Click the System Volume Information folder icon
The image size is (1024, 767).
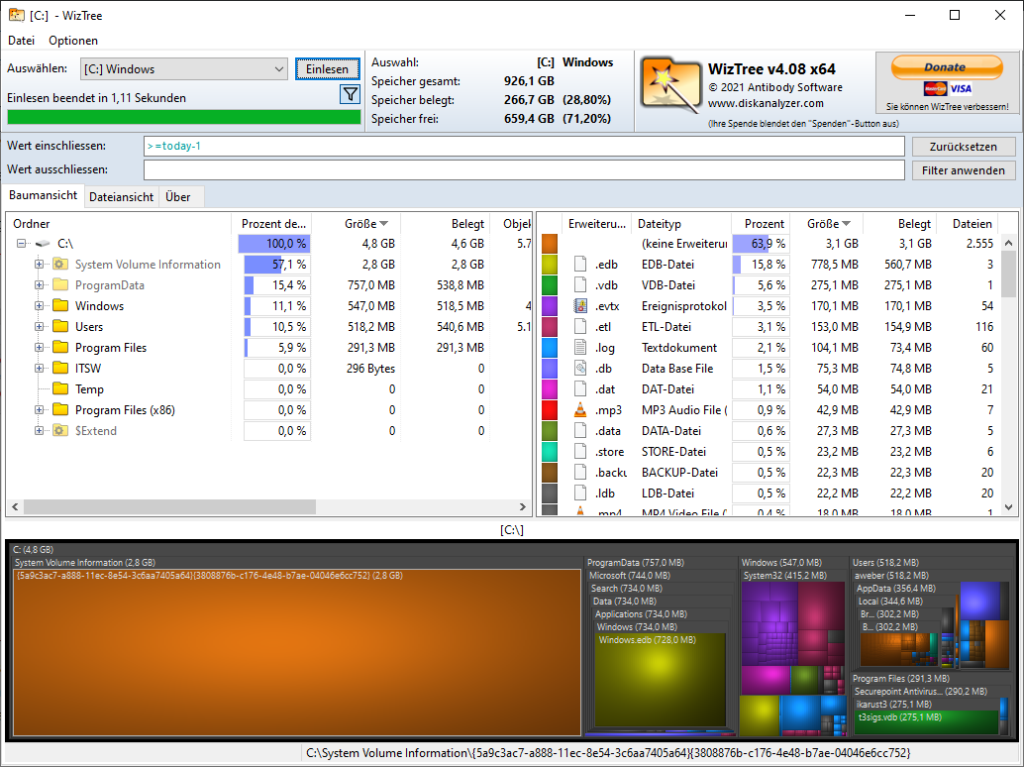click(60, 264)
